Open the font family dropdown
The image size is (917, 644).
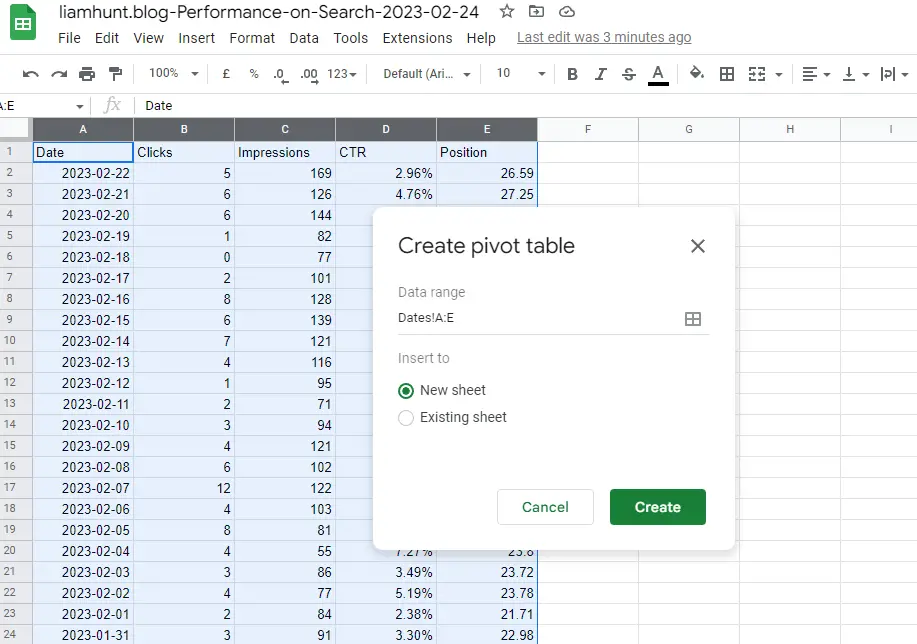427,74
